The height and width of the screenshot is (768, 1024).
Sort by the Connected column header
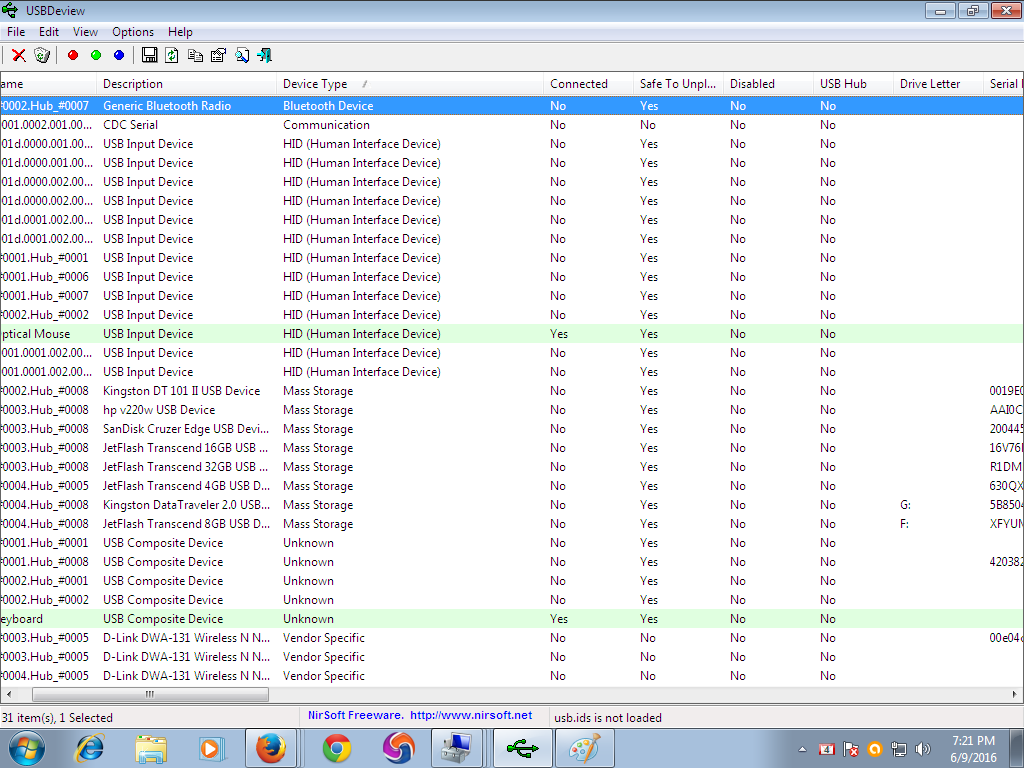pyautogui.click(x=588, y=84)
